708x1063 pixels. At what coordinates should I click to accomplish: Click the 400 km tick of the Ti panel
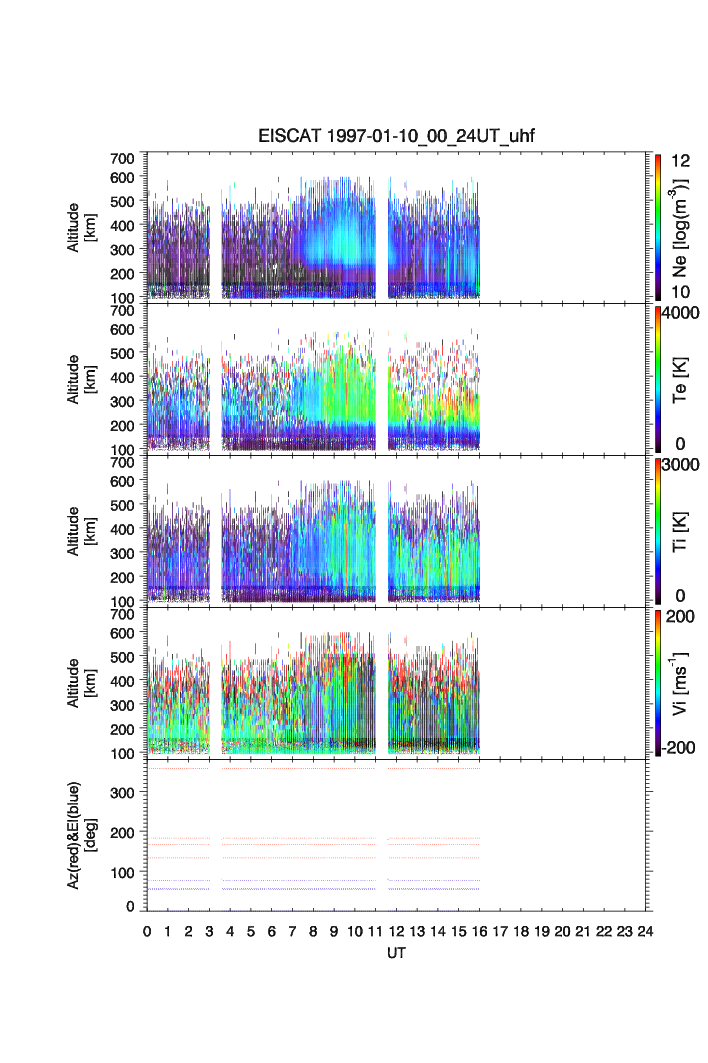tap(122, 529)
